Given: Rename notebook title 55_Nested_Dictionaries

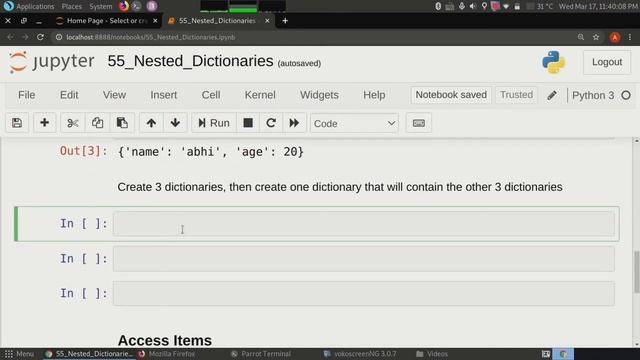Looking at the screenshot, I should tap(190, 61).
